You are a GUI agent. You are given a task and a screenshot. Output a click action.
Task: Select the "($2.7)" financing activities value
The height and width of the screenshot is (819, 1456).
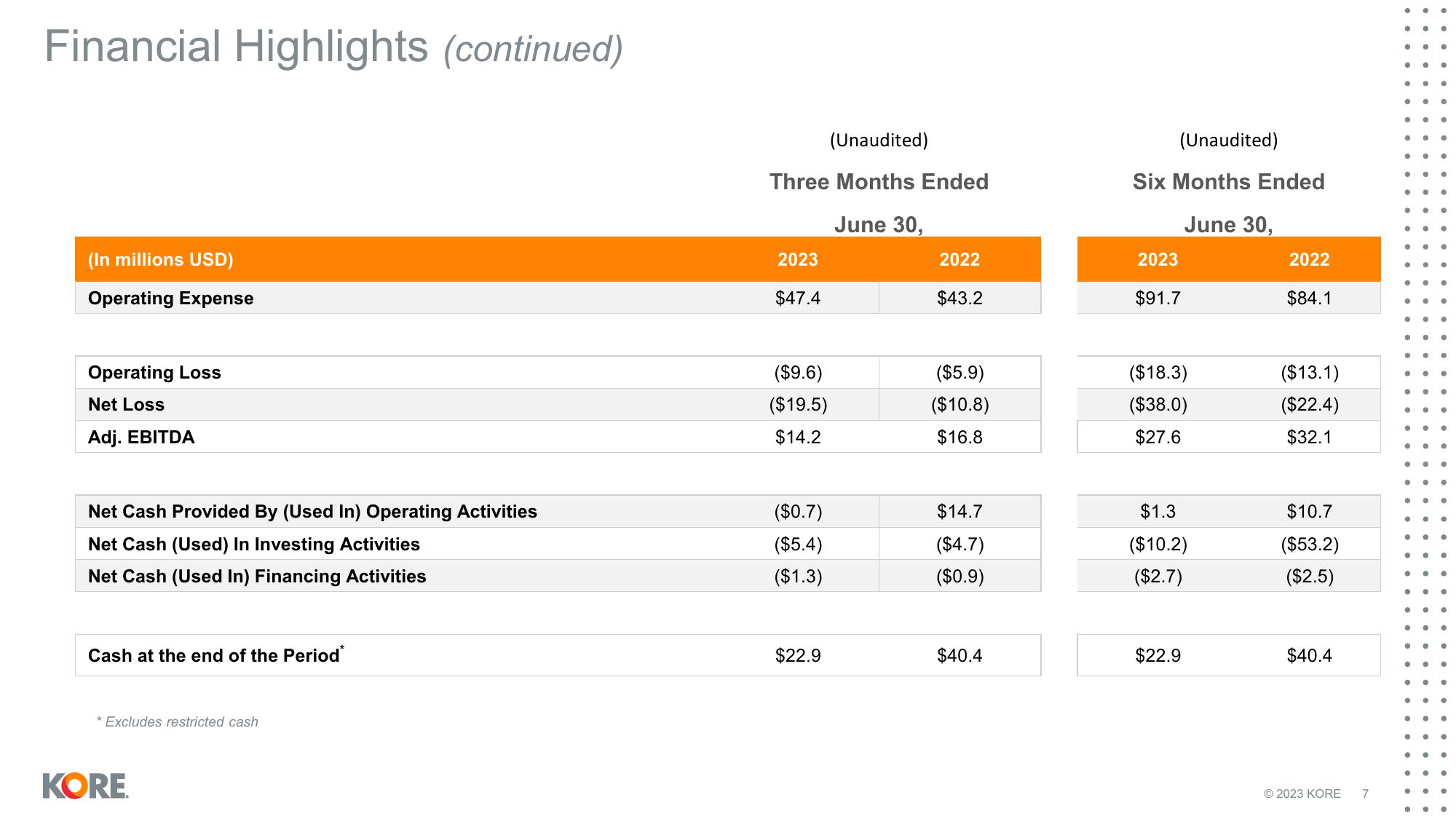(1158, 577)
